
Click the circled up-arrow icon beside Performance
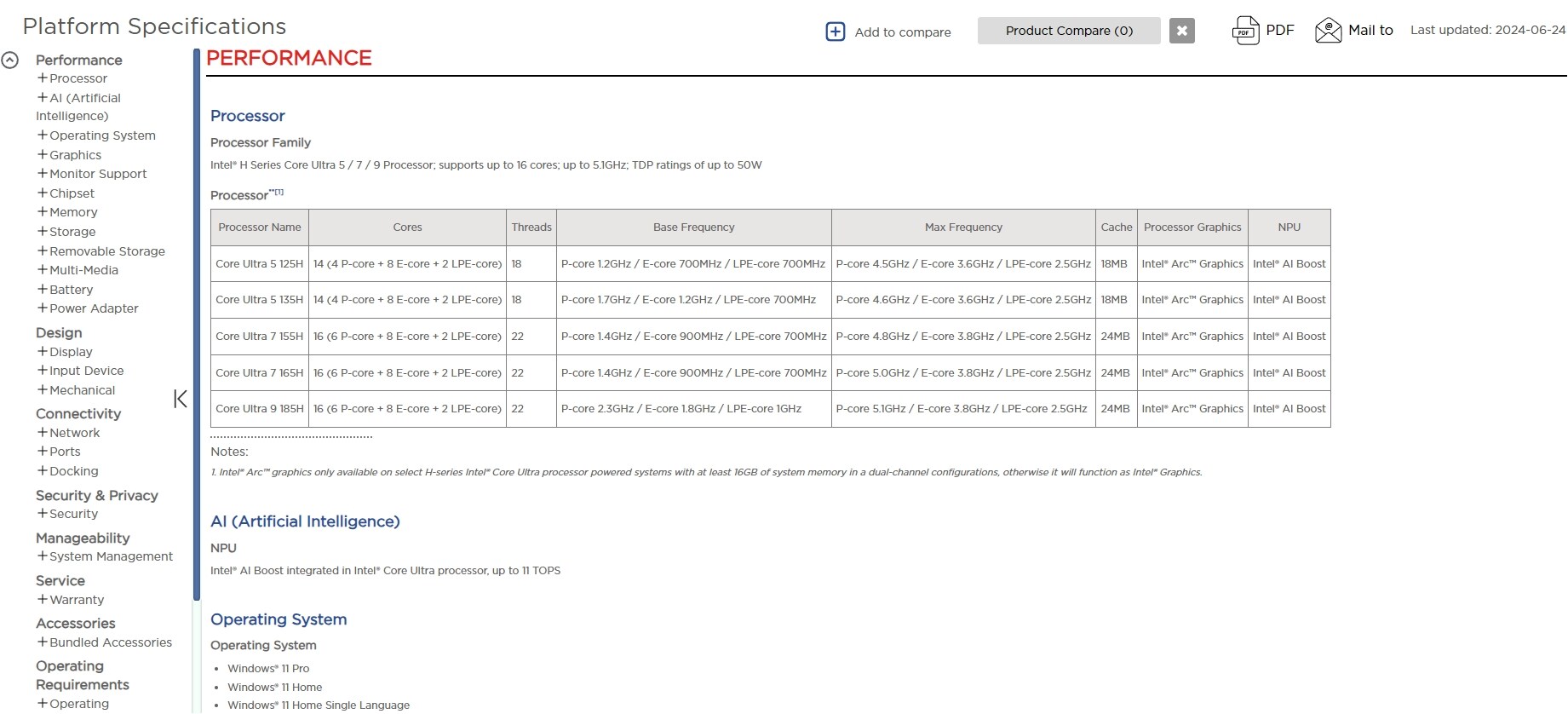click(10, 60)
